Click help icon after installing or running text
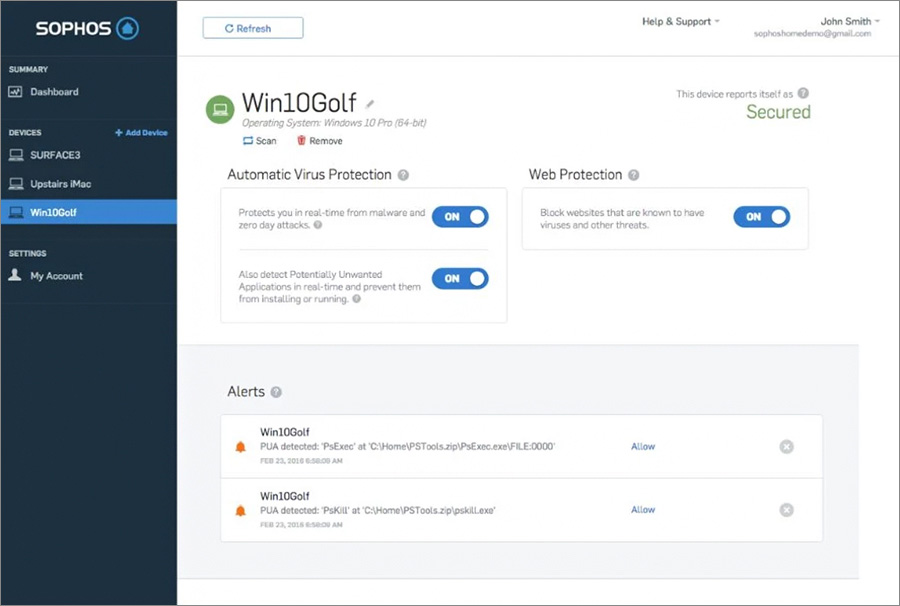Viewport: 900px width, 606px height. pos(356,299)
